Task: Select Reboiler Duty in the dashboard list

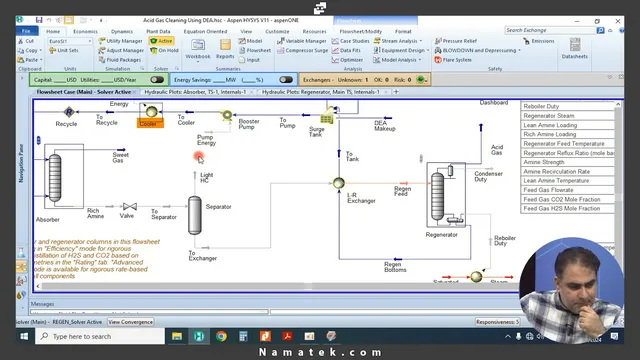Action: click(567, 106)
